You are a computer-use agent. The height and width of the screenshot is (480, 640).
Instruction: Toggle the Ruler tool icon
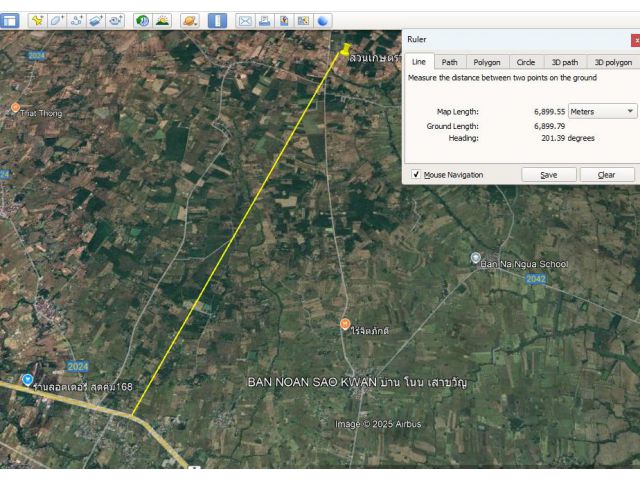[x=217, y=21]
